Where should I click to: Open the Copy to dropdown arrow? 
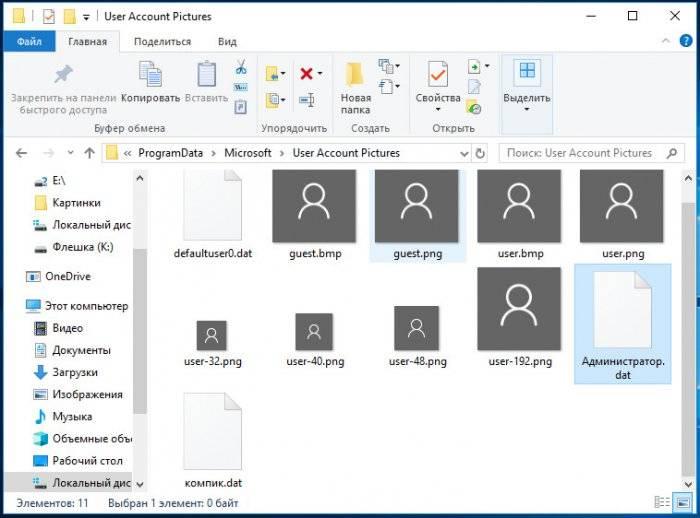point(283,100)
